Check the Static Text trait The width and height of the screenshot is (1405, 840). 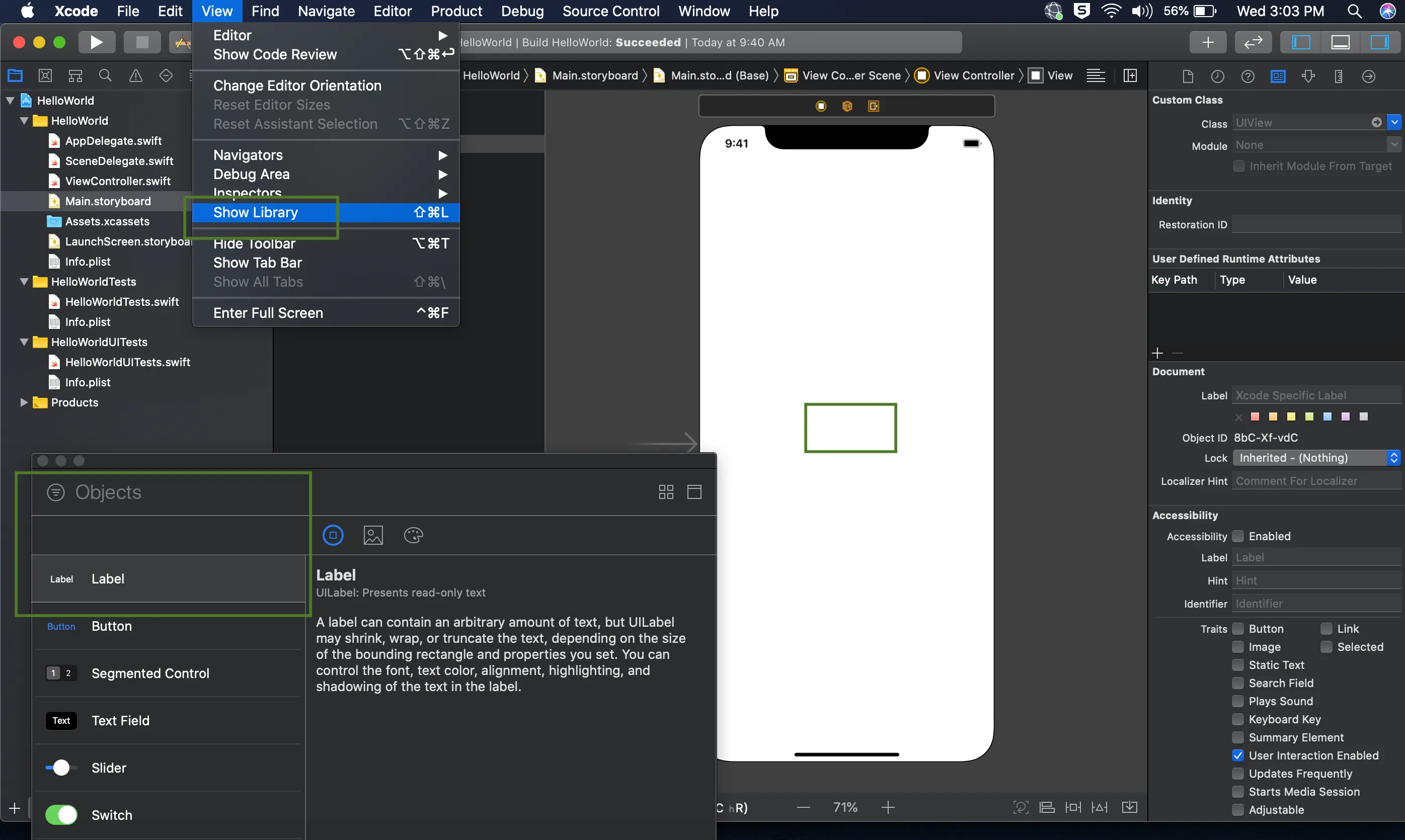click(1238, 665)
